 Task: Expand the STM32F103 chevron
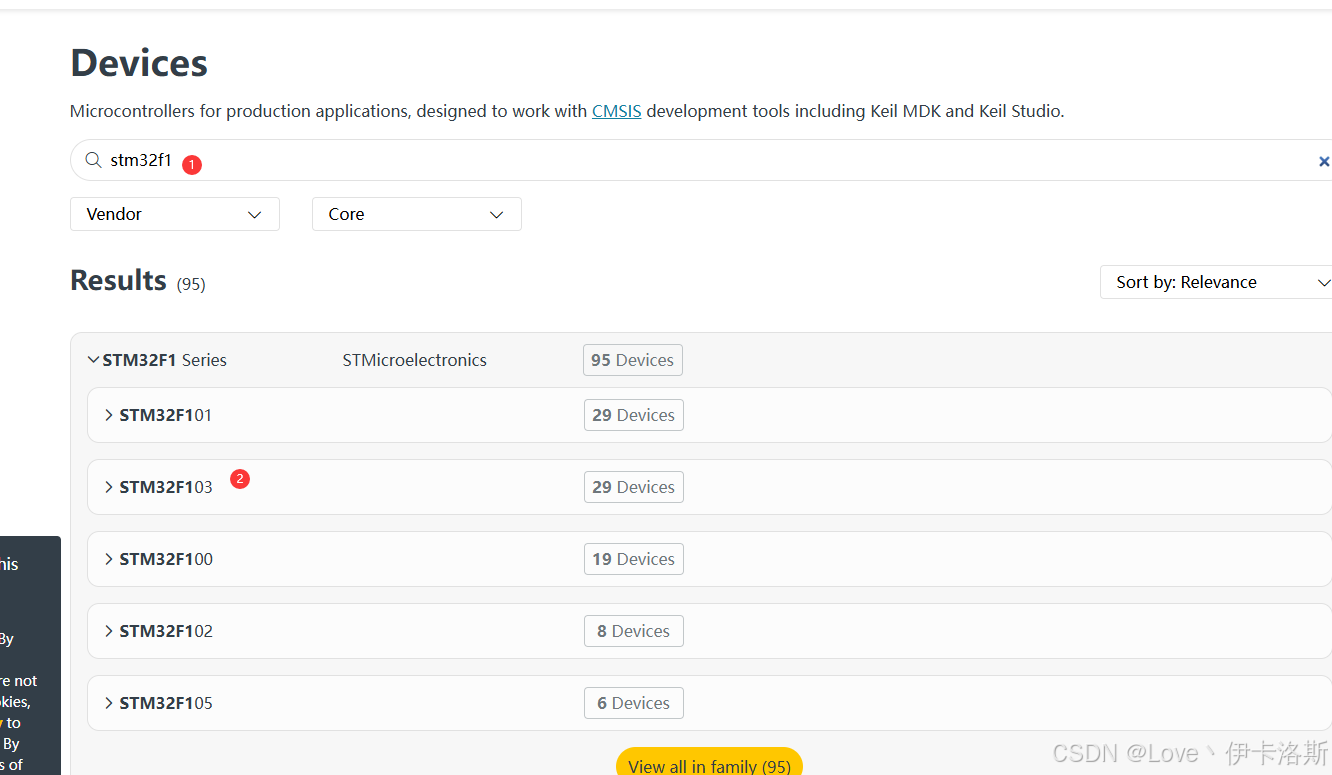109,487
